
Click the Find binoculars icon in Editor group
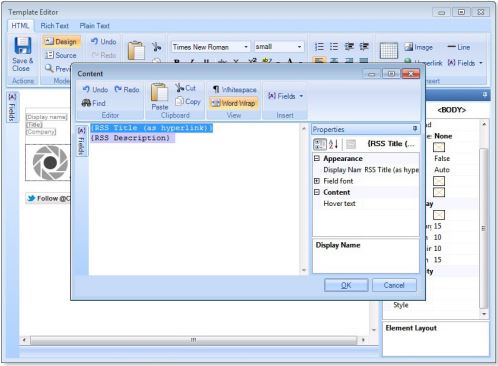coord(86,103)
